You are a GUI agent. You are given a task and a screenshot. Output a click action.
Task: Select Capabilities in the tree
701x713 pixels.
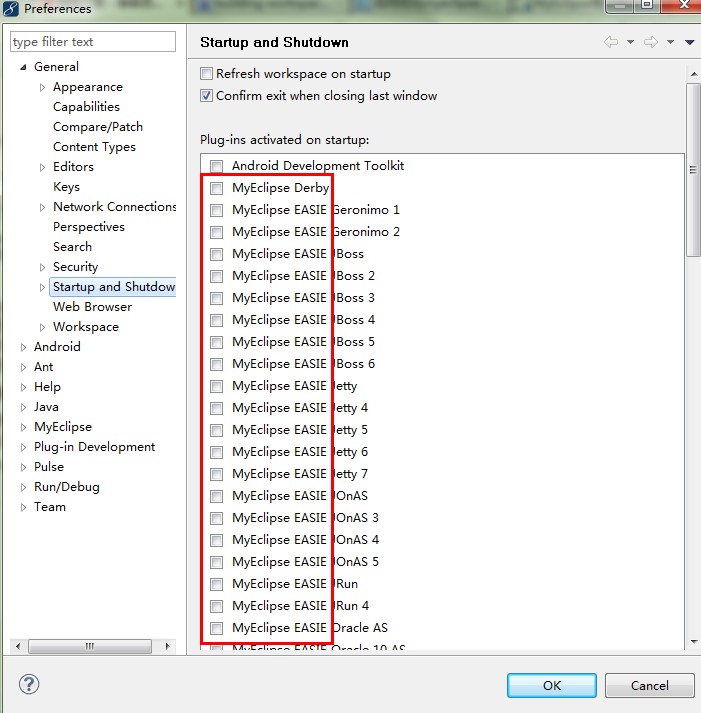(x=86, y=107)
